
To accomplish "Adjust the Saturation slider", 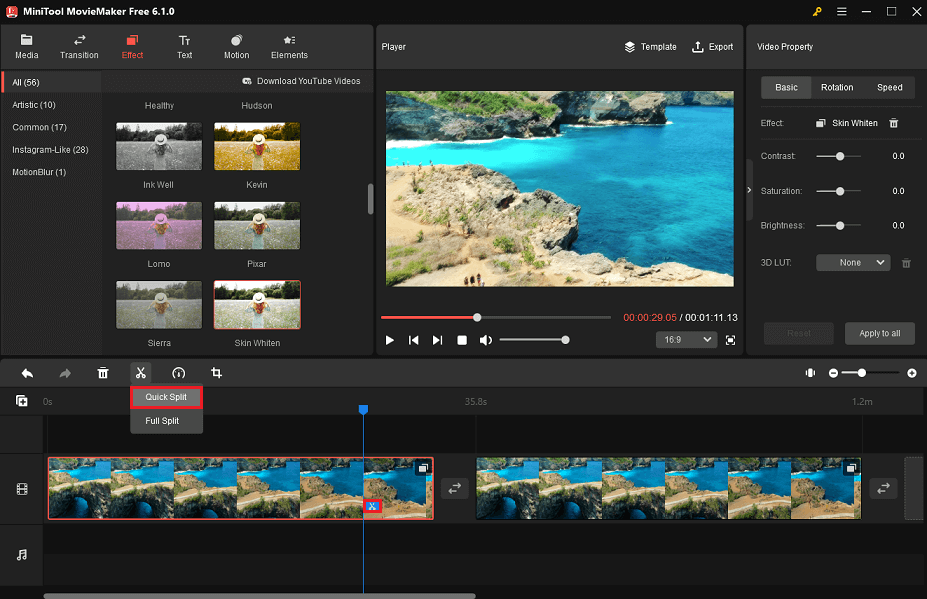I will [x=839, y=191].
